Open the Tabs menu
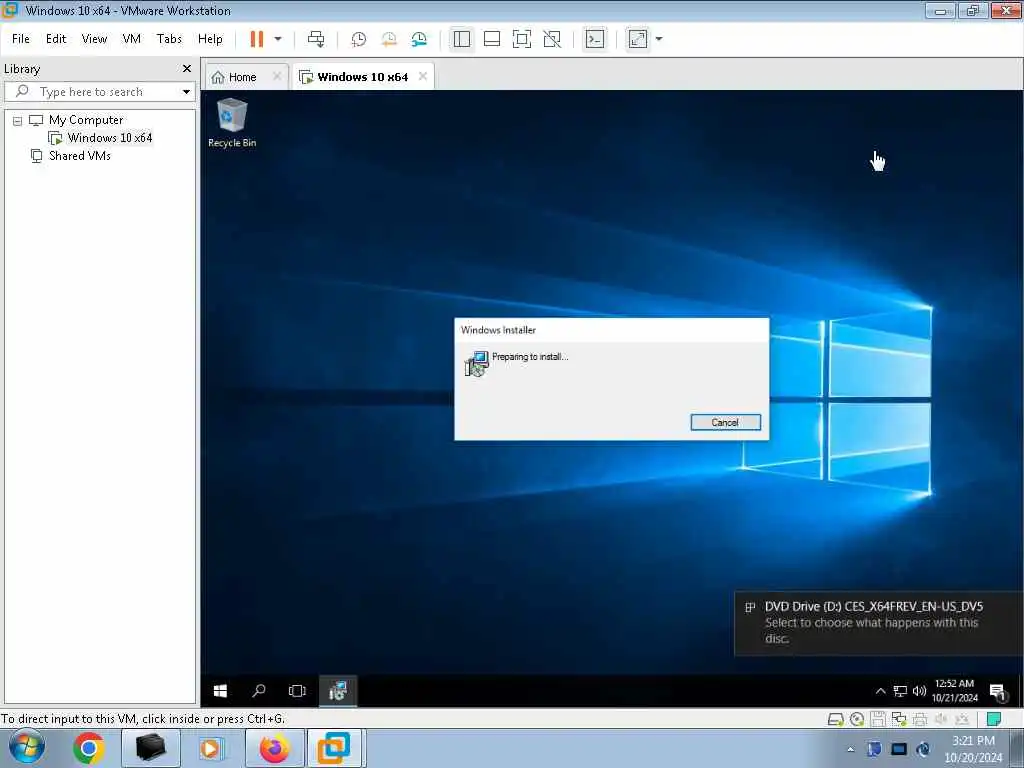This screenshot has width=1024, height=768. point(169,39)
